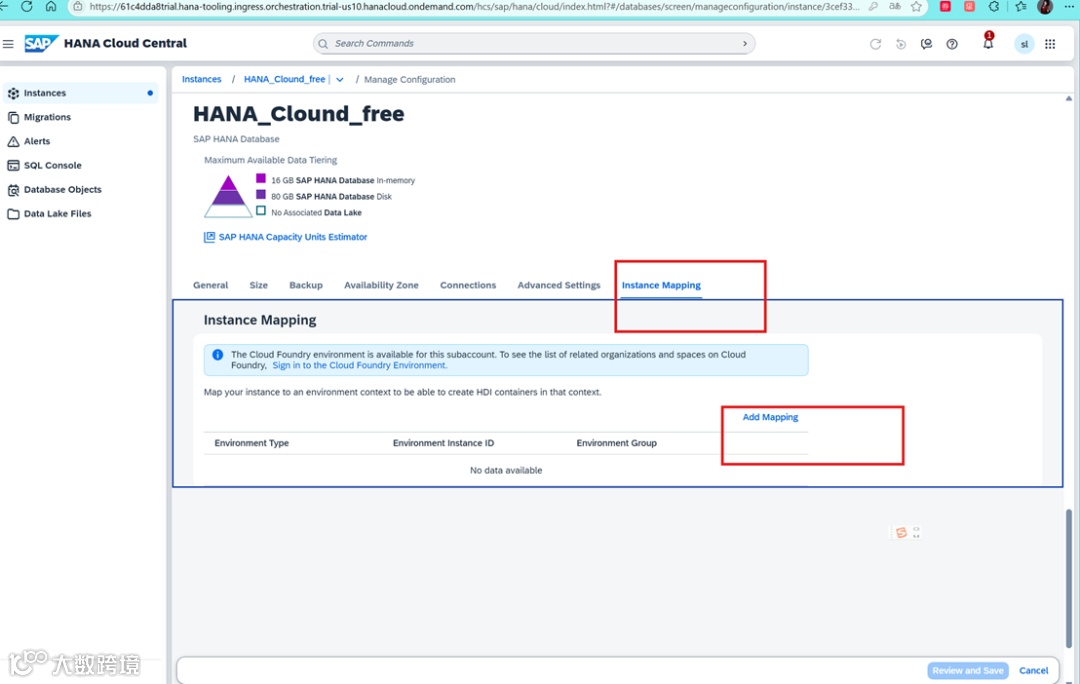Go to Alerts in the sidebar
This screenshot has height=684, width=1080.
click(37, 141)
